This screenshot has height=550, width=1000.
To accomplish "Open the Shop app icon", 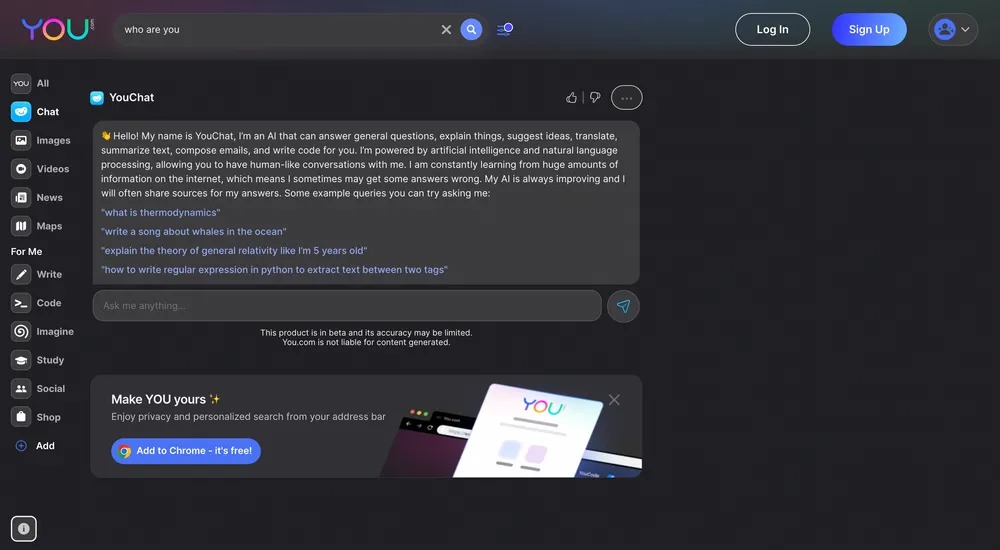I will tap(21, 417).
